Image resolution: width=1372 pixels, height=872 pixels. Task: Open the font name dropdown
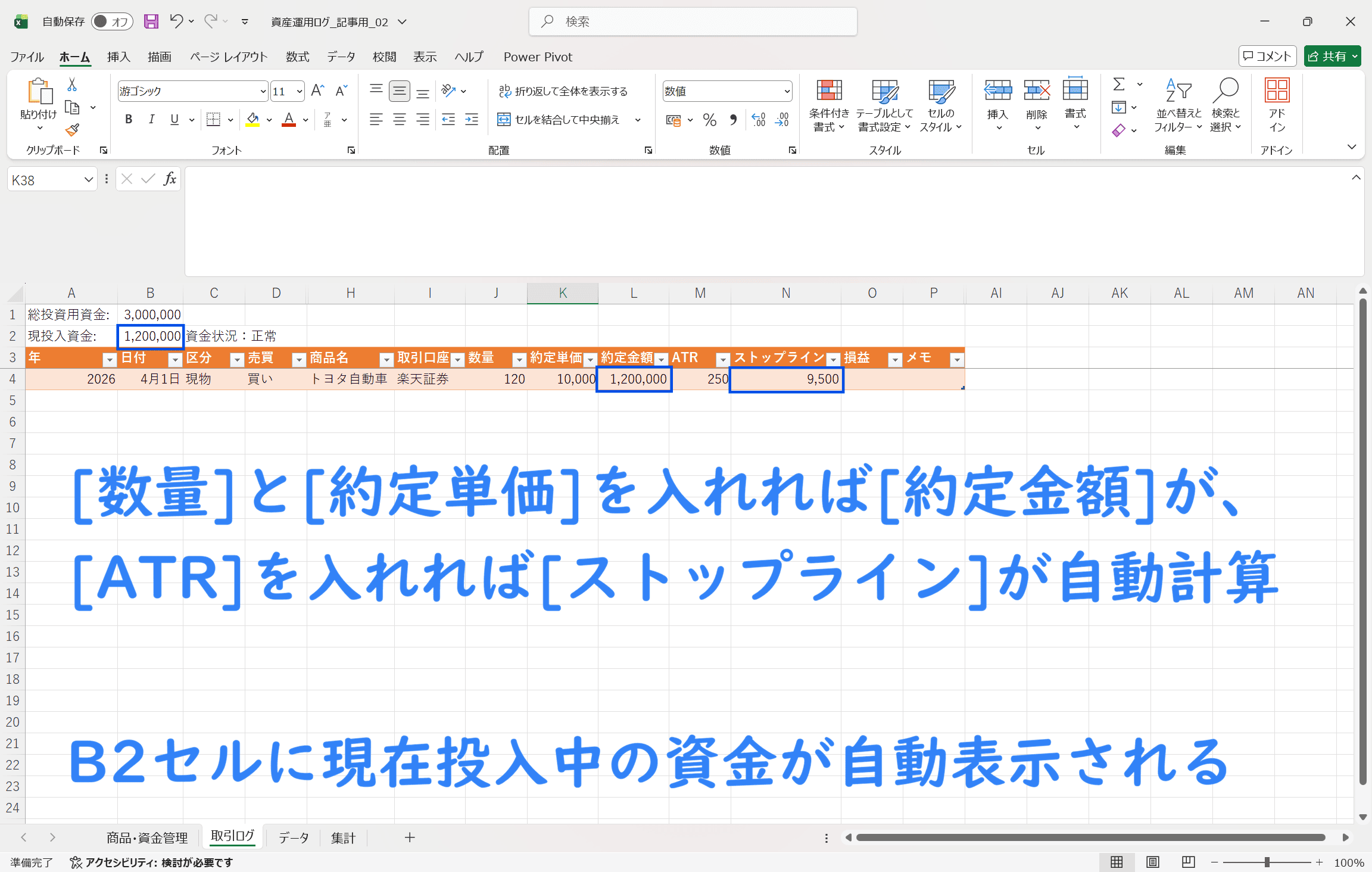pyautogui.click(x=263, y=91)
